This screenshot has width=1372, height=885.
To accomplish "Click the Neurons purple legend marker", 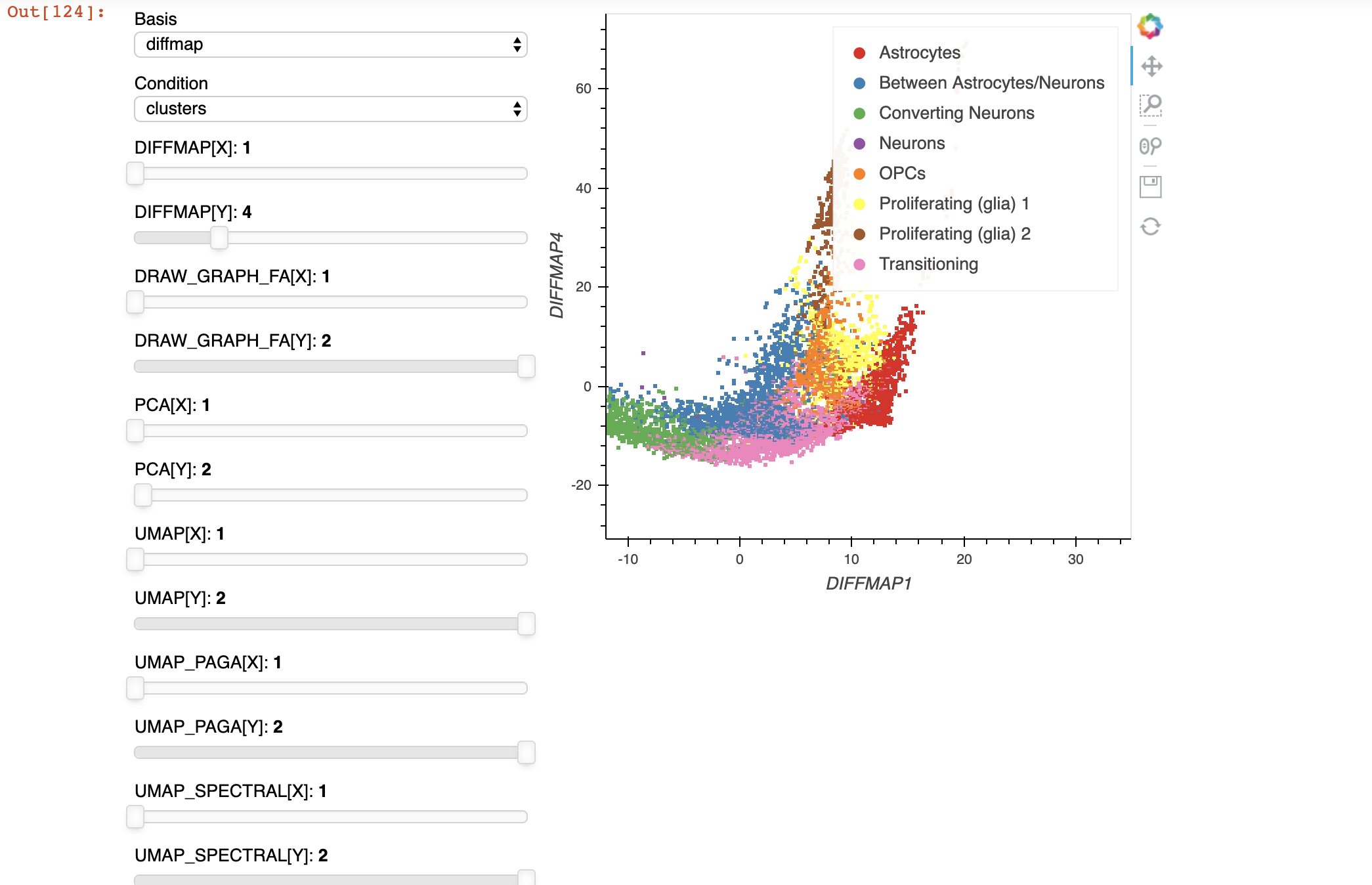I will (859, 144).
